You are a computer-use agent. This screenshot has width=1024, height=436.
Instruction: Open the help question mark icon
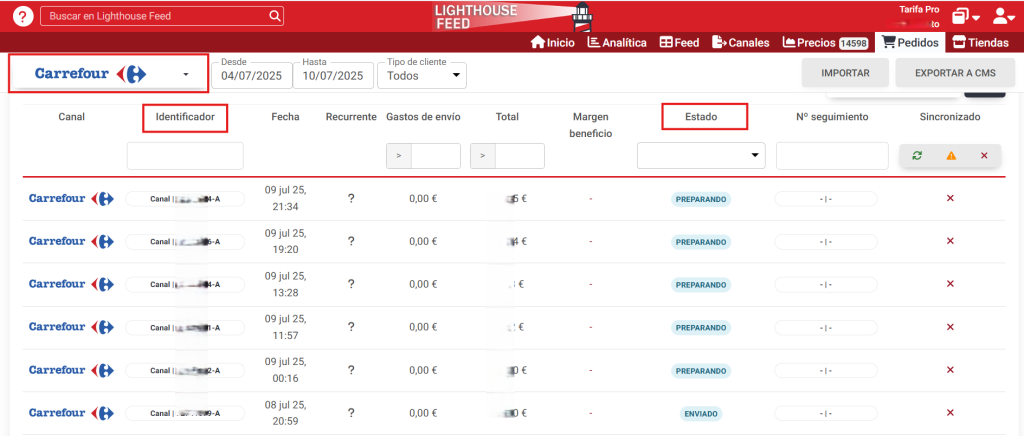(x=23, y=16)
